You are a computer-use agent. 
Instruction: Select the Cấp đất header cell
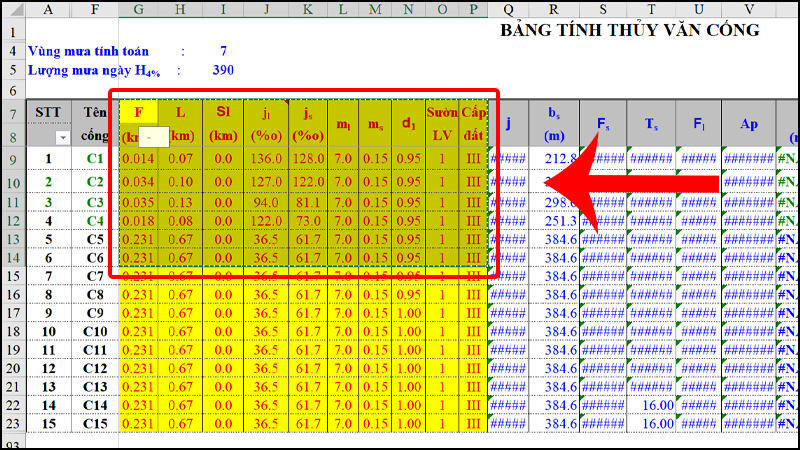(x=473, y=124)
